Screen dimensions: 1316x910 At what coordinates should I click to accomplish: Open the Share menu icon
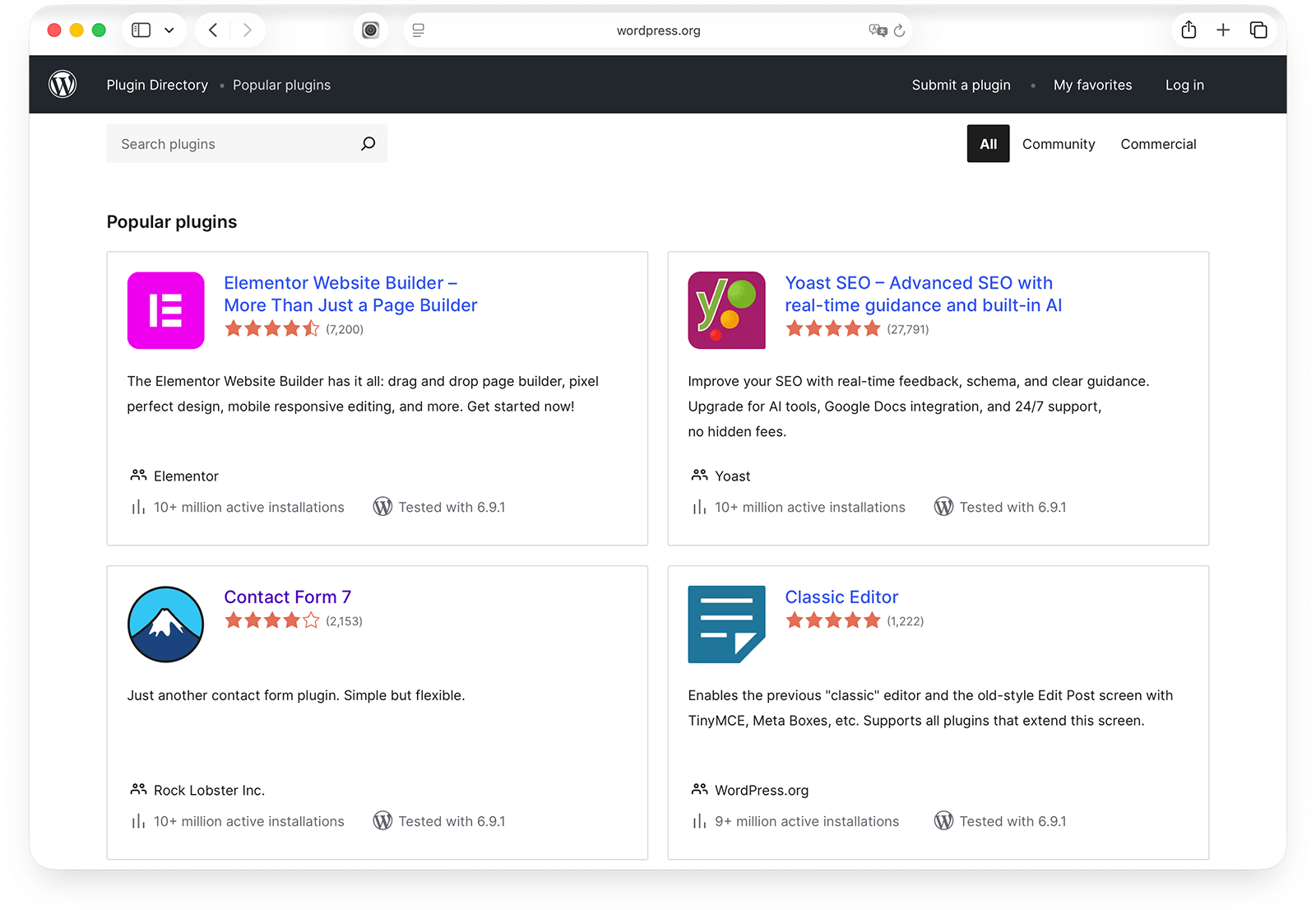1189,30
